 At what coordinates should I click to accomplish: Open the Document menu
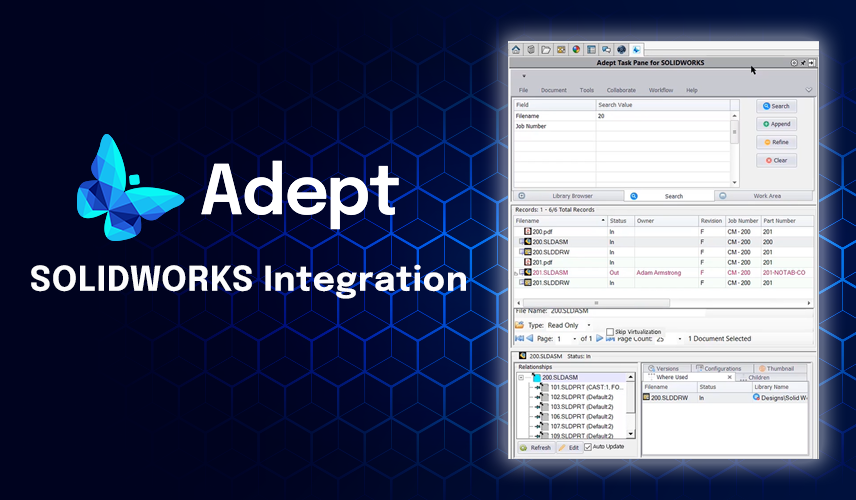(x=554, y=90)
